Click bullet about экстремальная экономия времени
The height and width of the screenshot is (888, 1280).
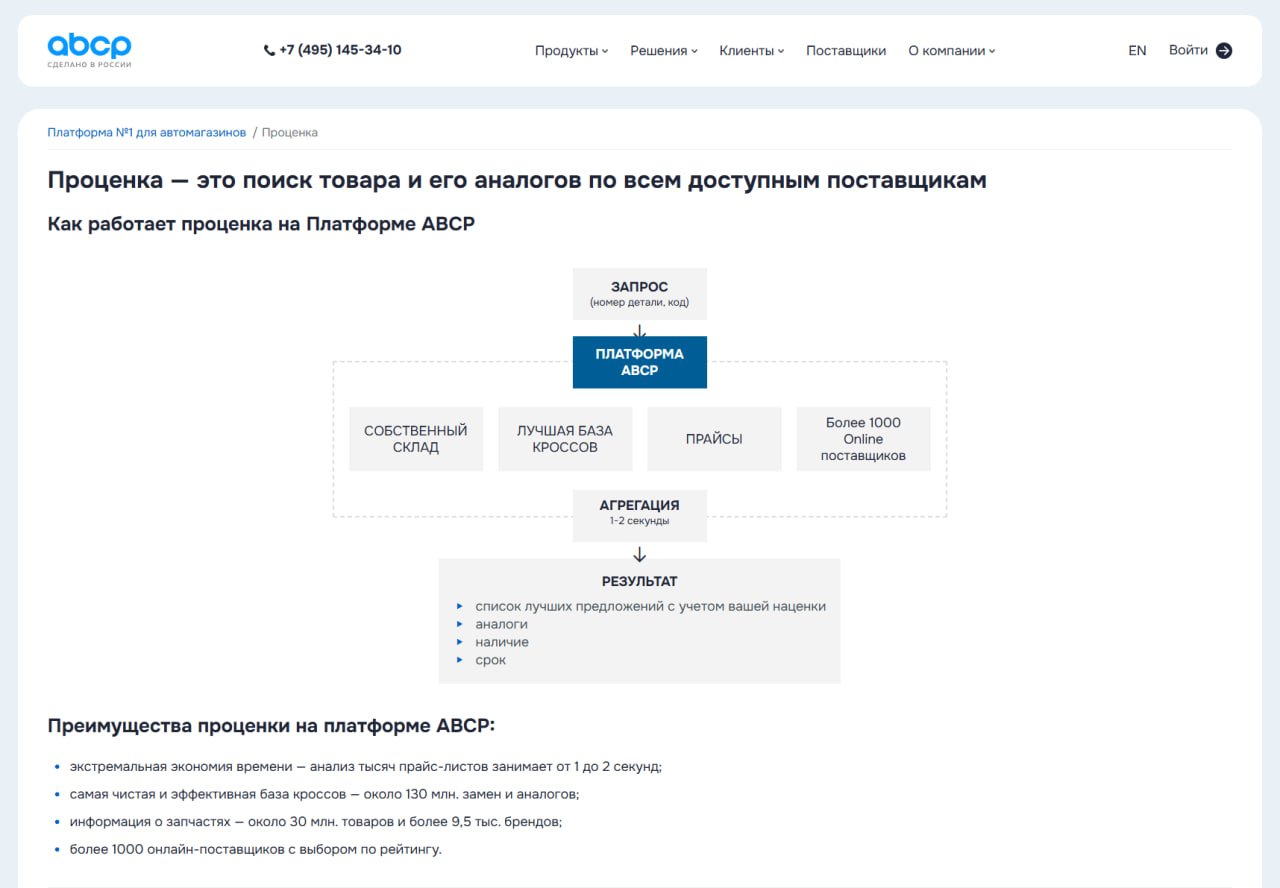[366, 767]
